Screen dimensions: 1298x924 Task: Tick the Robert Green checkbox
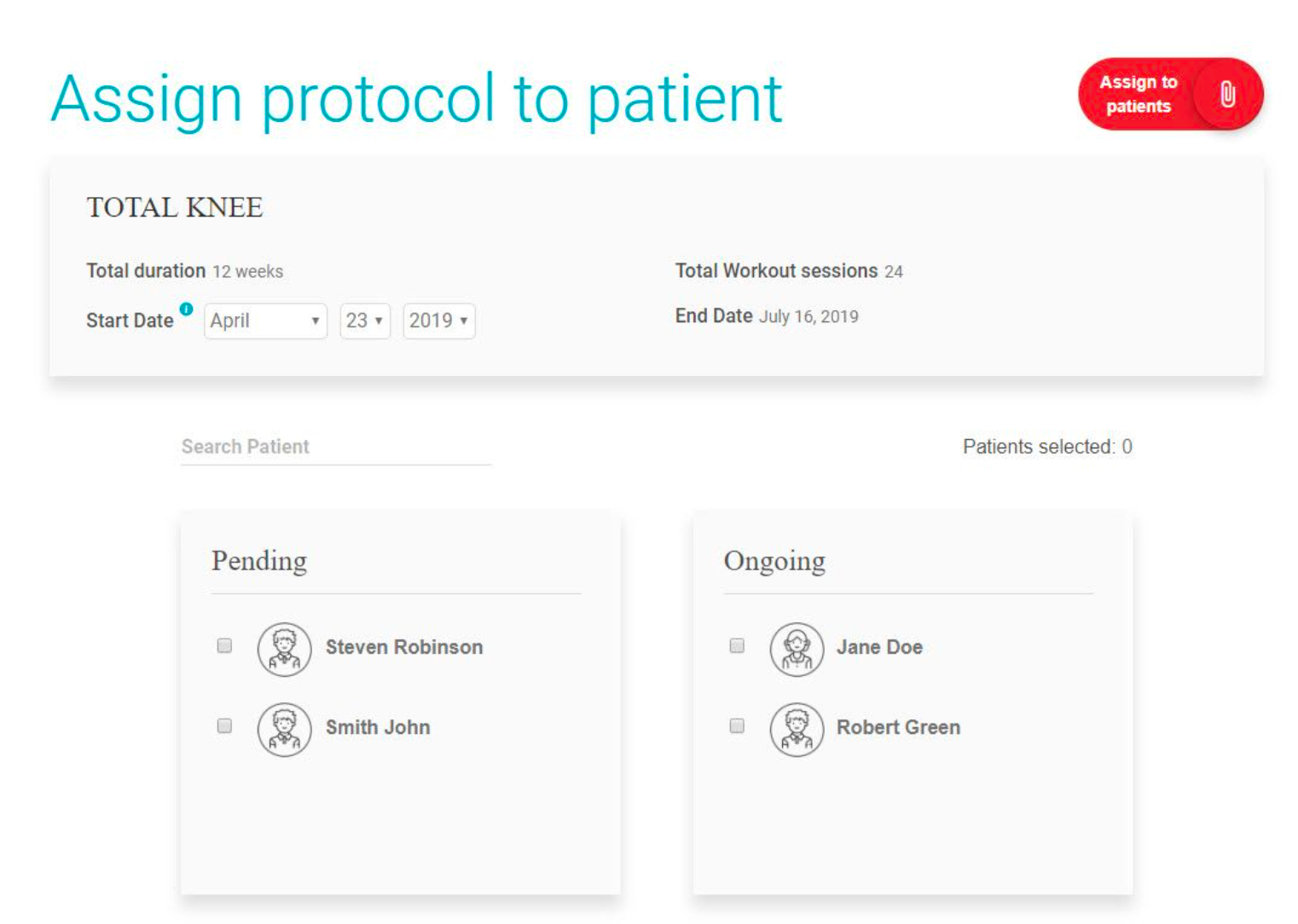[x=737, y=725]
